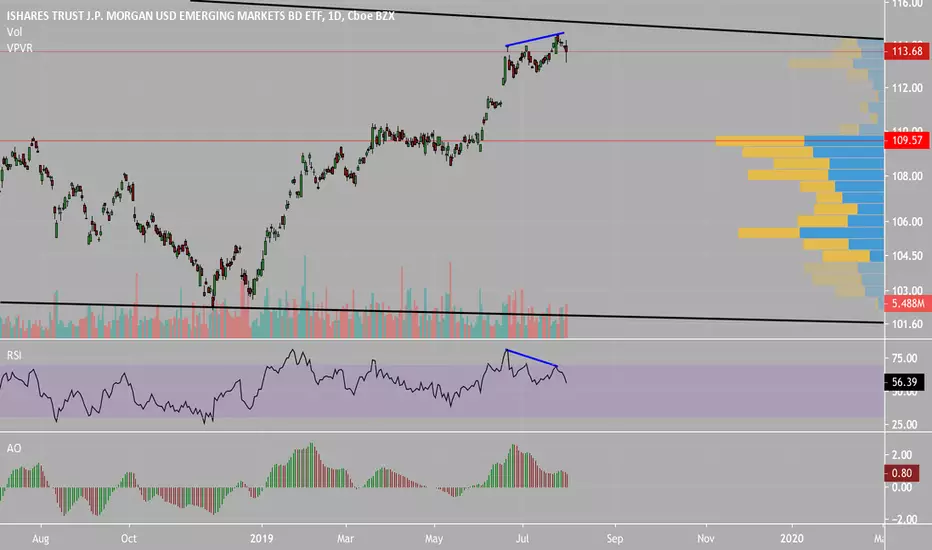932x550 pixels.
Task: Select the Vol indicator label
Action: tap(14, 32)
